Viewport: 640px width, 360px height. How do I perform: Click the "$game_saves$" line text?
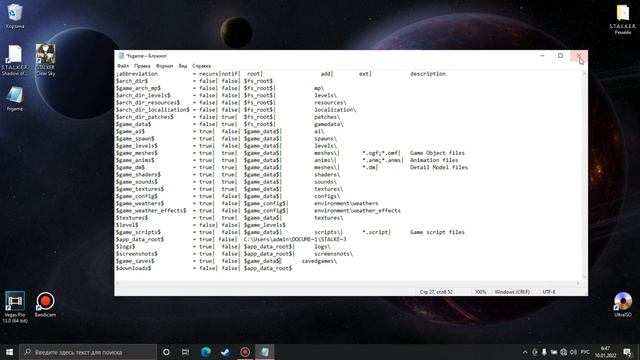(135, 261)
